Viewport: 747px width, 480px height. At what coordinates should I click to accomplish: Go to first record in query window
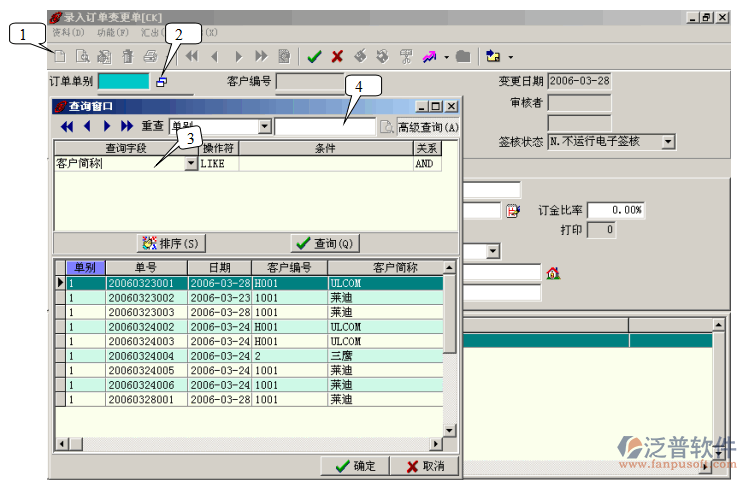[x=67, y=127]
